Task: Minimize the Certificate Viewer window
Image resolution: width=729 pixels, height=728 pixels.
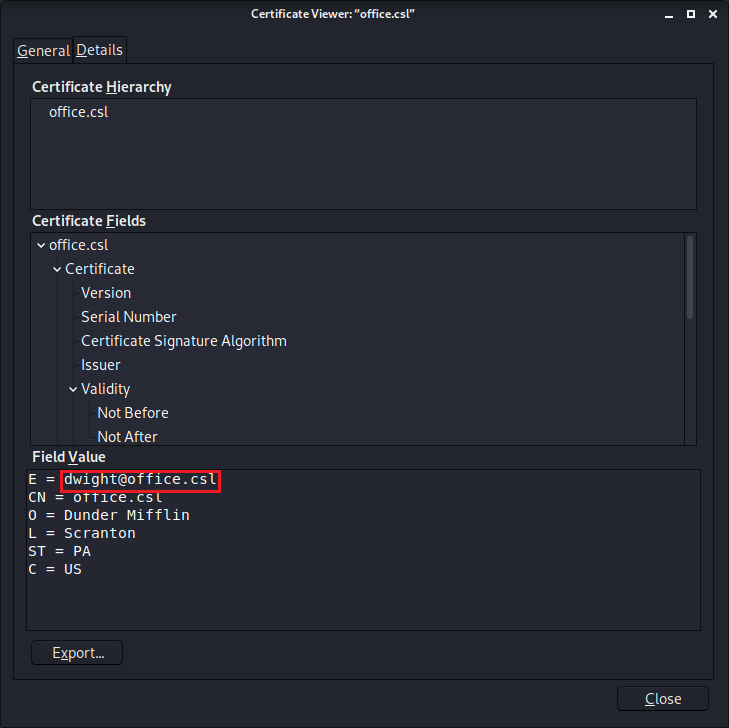Action: [669, 14]
